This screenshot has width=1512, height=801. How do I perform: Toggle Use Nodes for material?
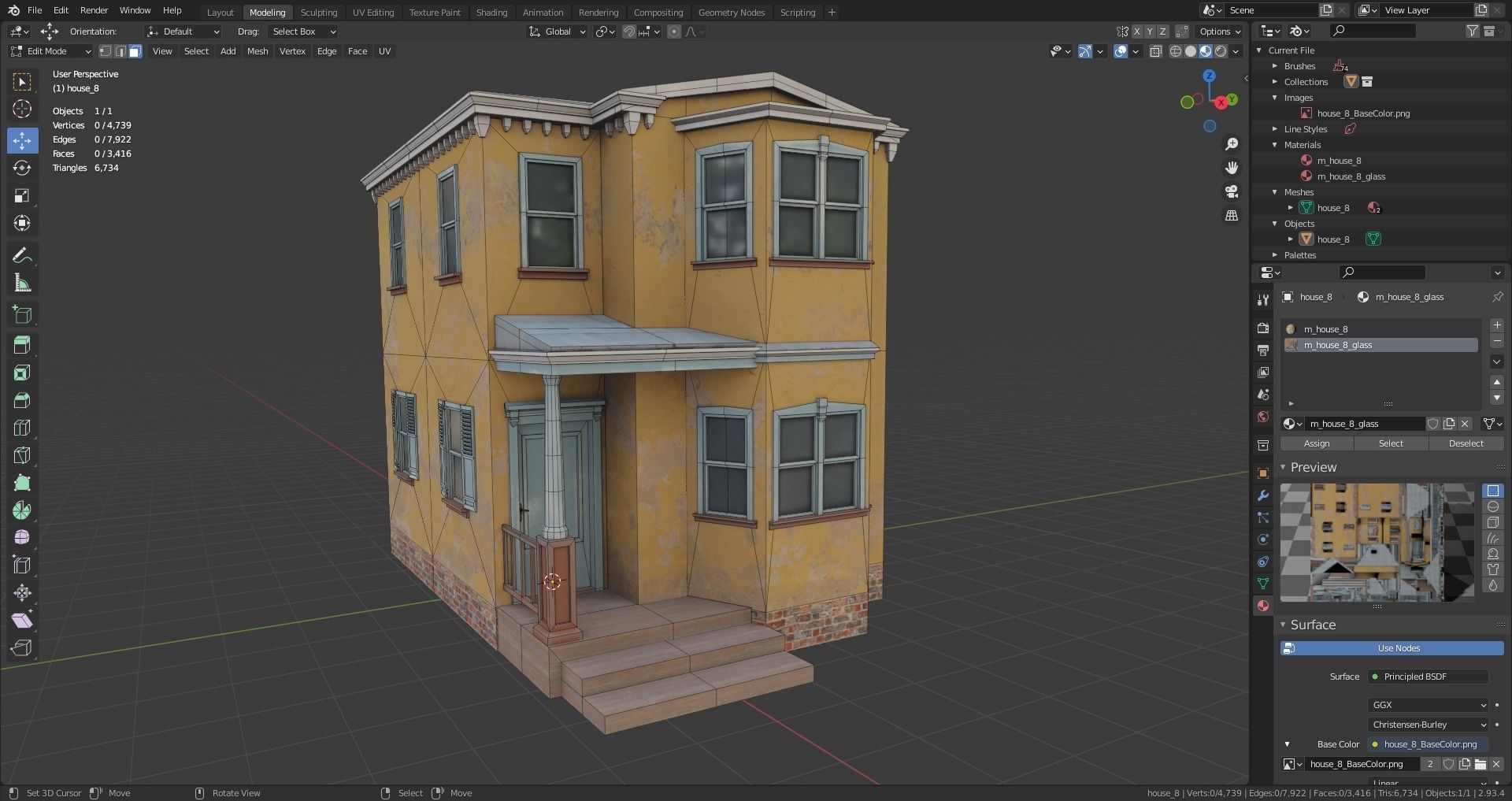tap(1392, 648)
